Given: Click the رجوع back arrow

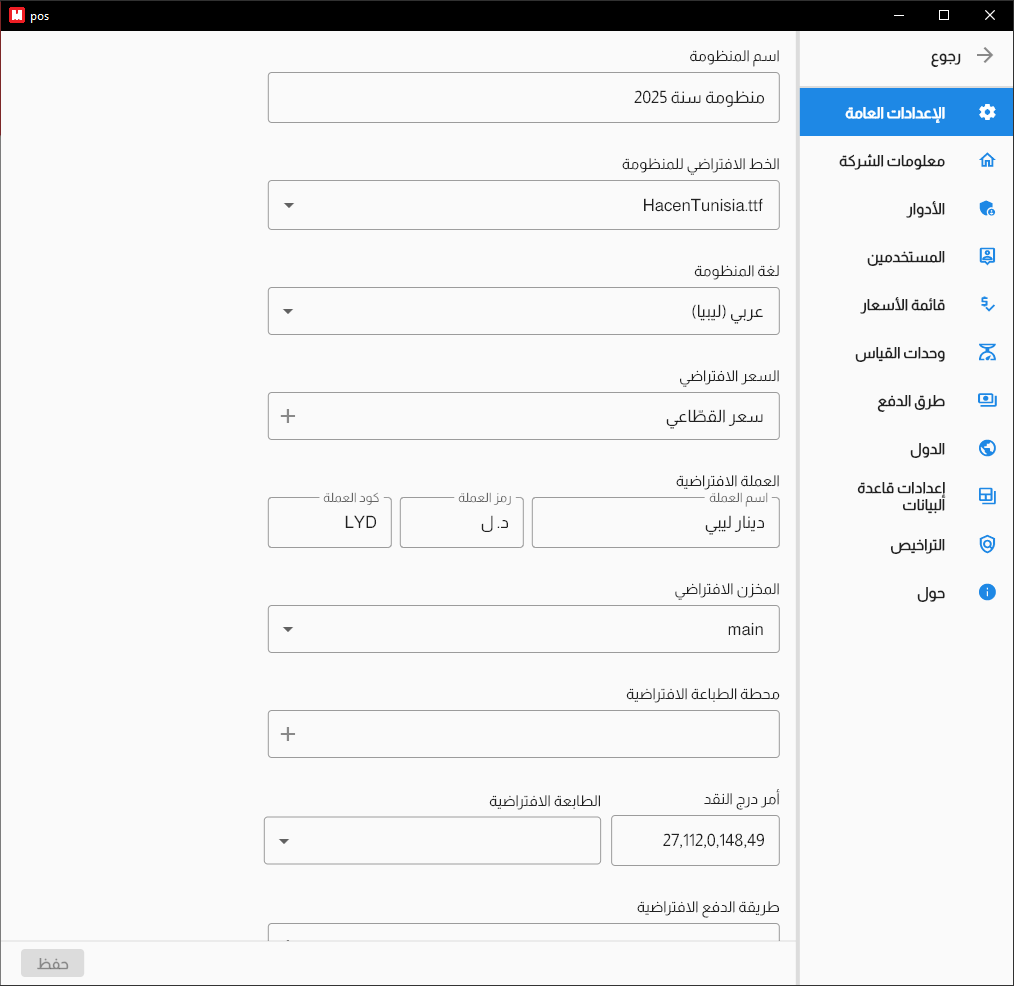Looking at the screenshot, I should [987, 57].
